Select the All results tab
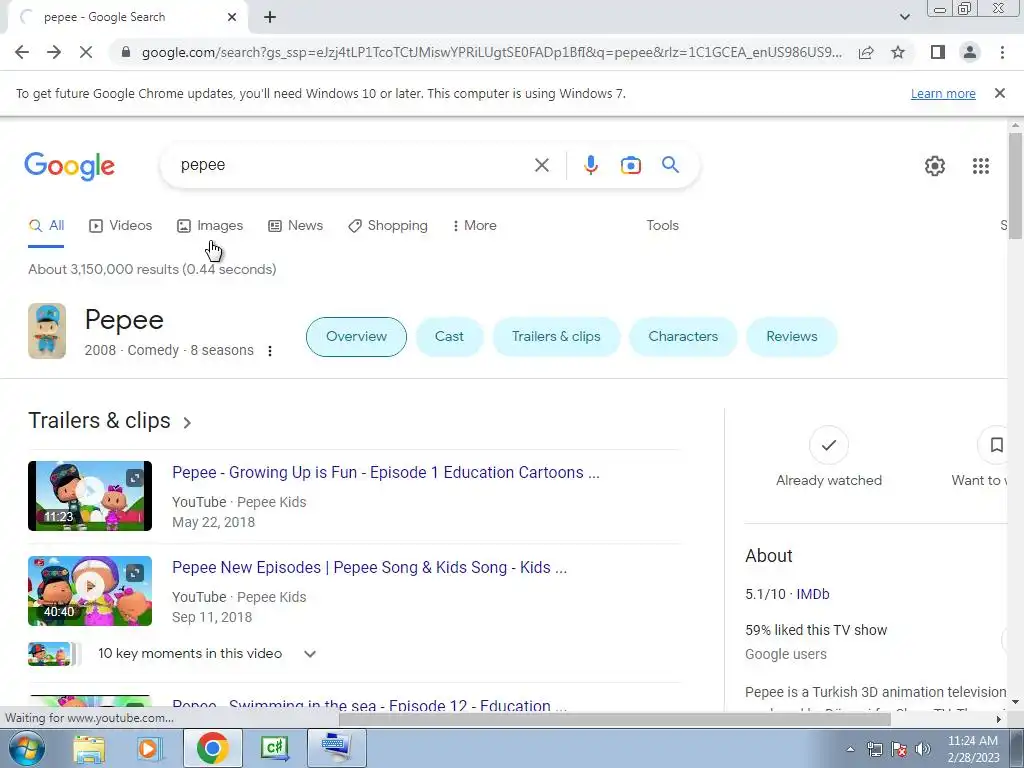 (46, 226)
